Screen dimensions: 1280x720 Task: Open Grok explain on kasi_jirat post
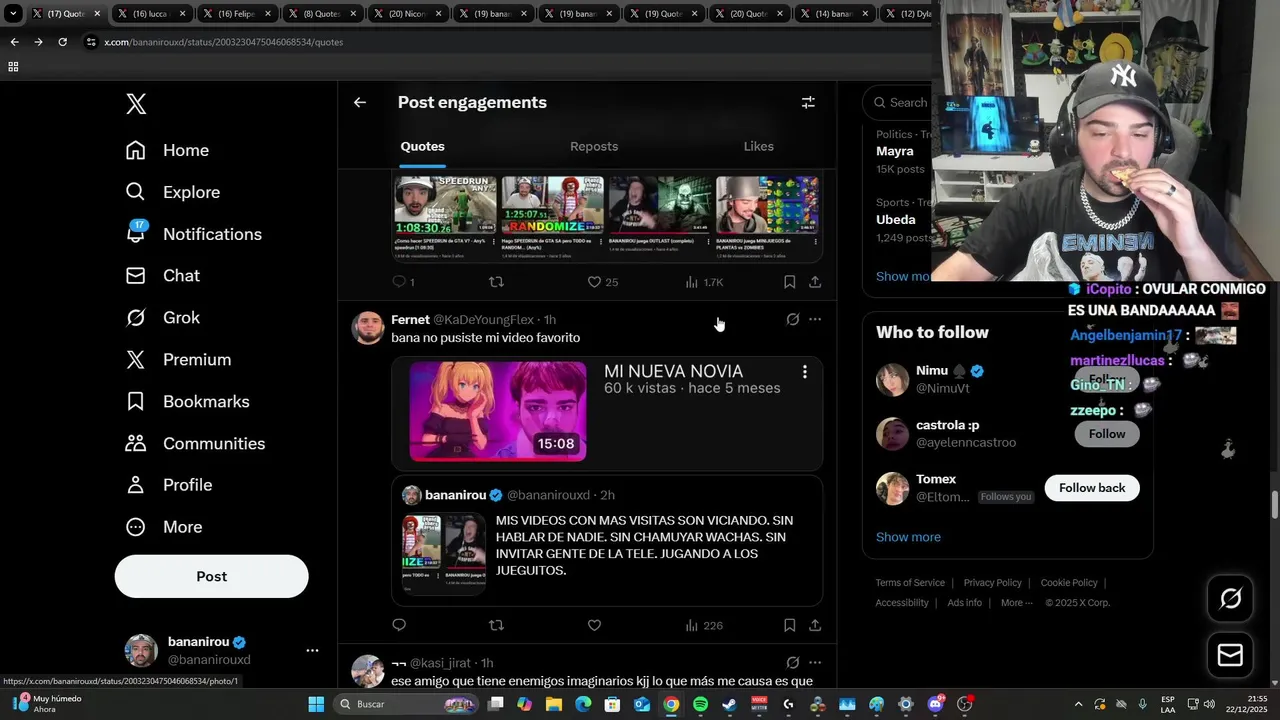(792, 662)
